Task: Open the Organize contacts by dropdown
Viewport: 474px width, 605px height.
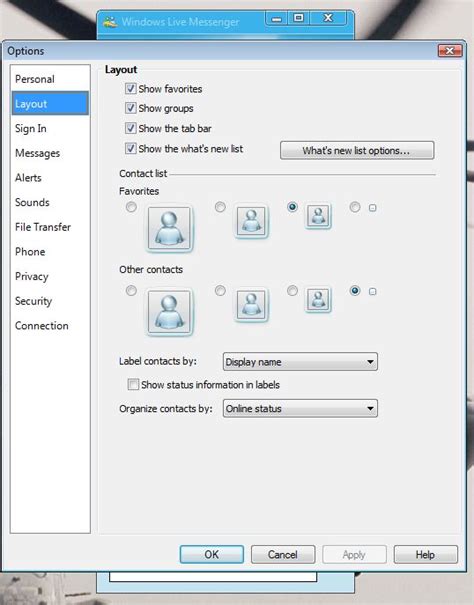Action: click(300, 409)
